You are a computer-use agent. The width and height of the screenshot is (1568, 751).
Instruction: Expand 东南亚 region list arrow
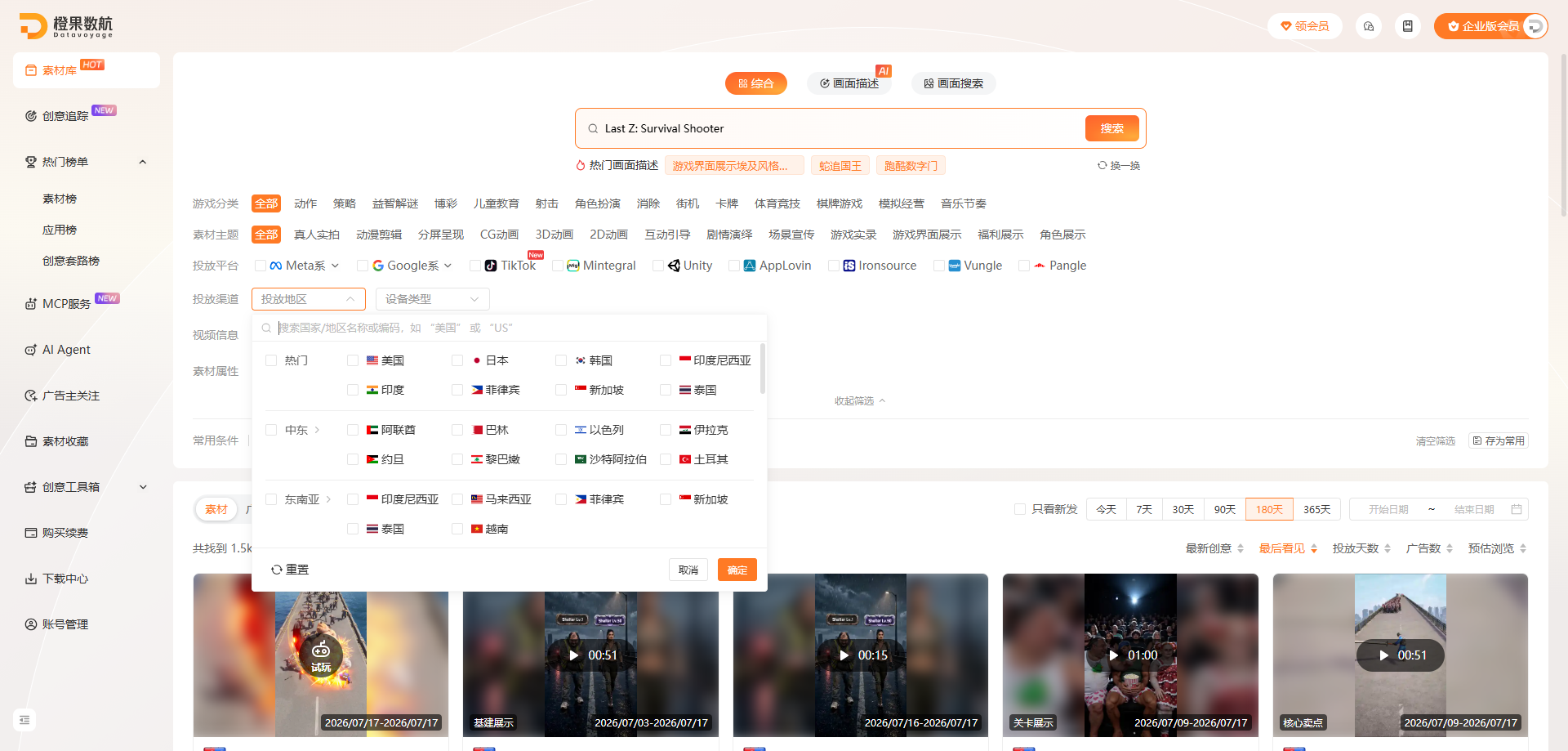coord(328,499)
